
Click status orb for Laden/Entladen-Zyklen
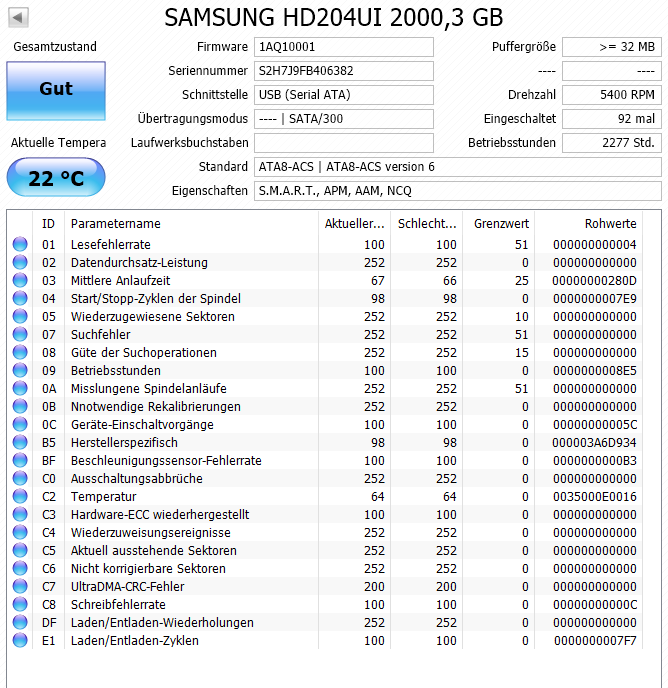[20, 640]
